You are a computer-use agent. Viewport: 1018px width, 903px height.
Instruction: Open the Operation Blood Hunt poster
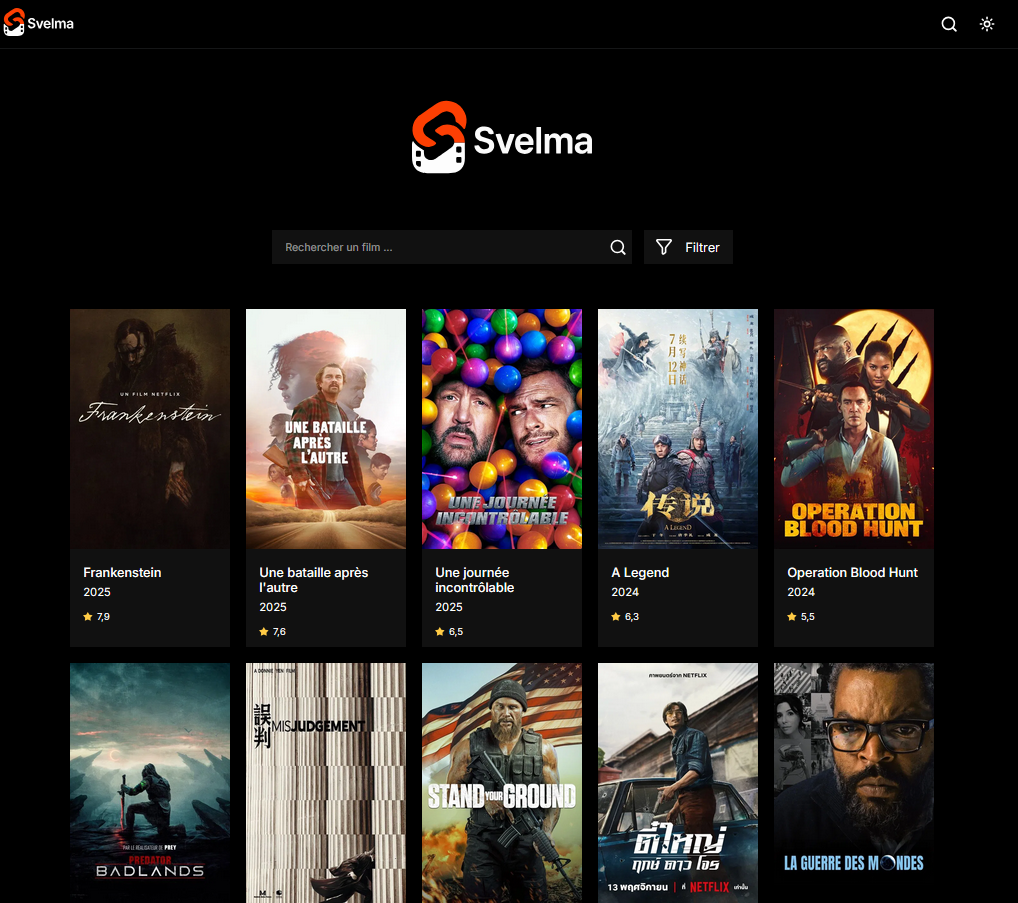tap(854, 428)
